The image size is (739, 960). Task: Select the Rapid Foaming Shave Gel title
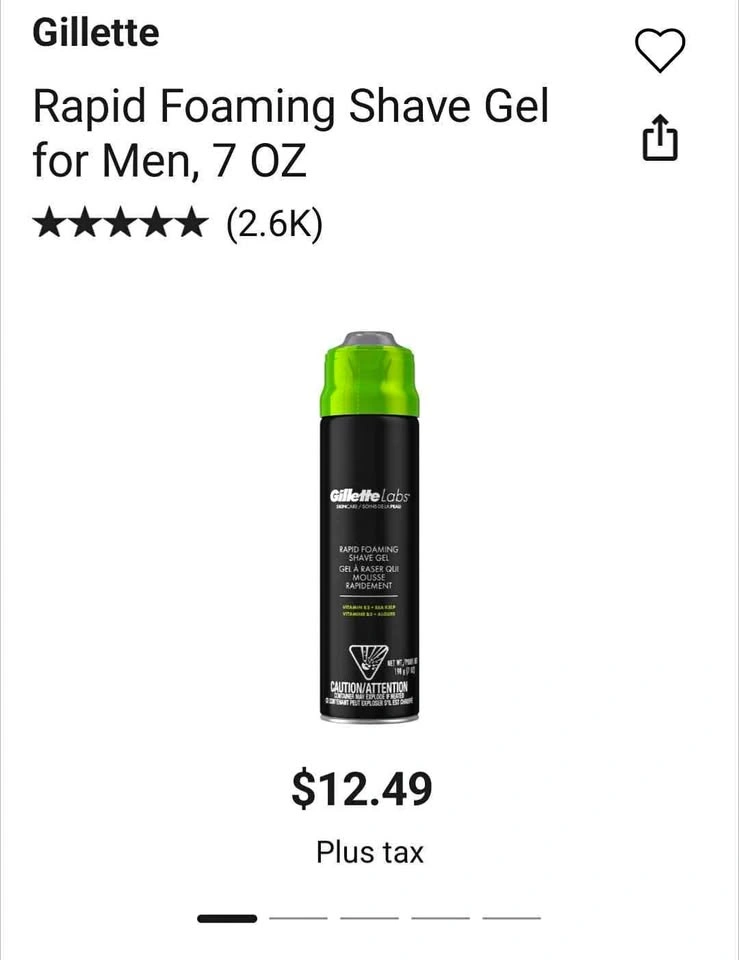point(291,133)
